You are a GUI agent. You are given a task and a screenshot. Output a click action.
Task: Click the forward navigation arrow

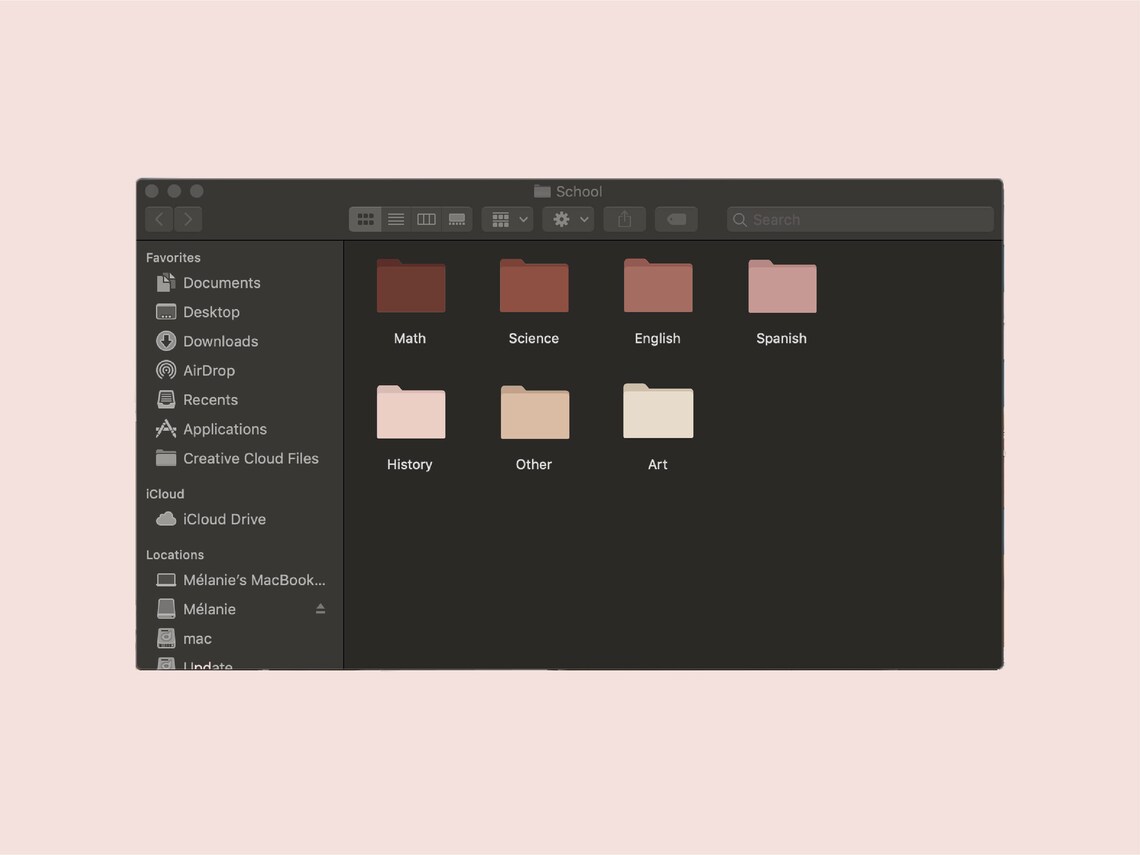point(189,219)
